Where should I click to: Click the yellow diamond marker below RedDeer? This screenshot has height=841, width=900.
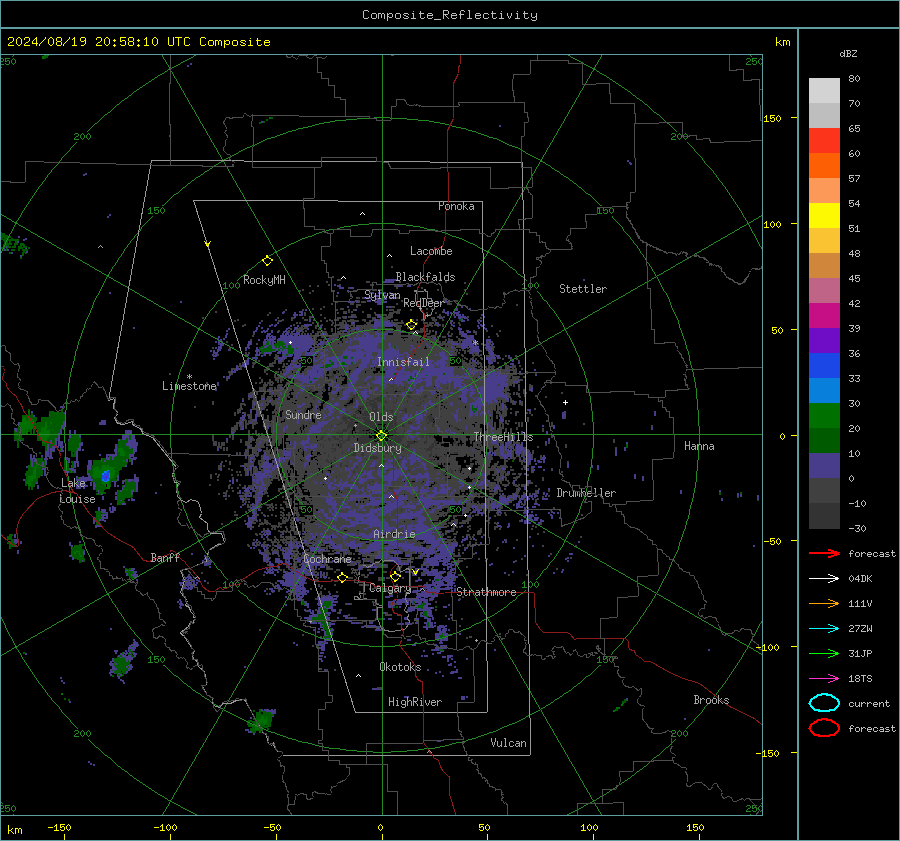click(x=411, y=325)
